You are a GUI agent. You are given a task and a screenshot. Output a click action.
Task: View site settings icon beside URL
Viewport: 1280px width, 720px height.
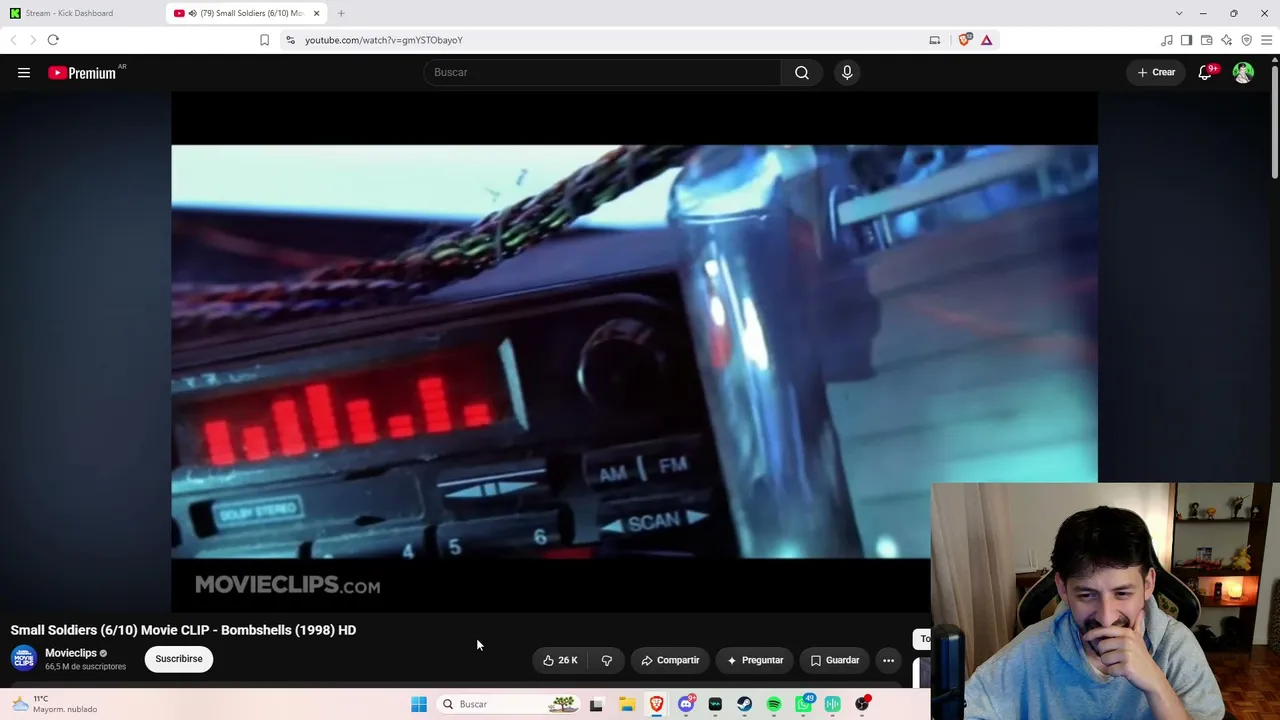290,40
